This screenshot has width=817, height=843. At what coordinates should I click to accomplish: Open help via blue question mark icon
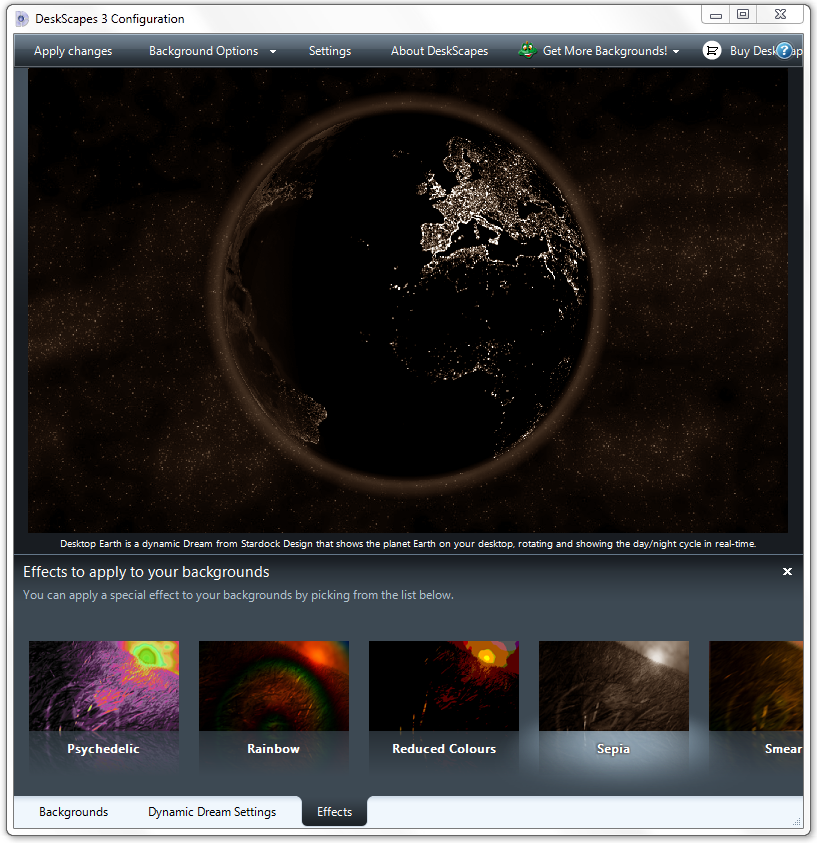[x=784, y=51]
